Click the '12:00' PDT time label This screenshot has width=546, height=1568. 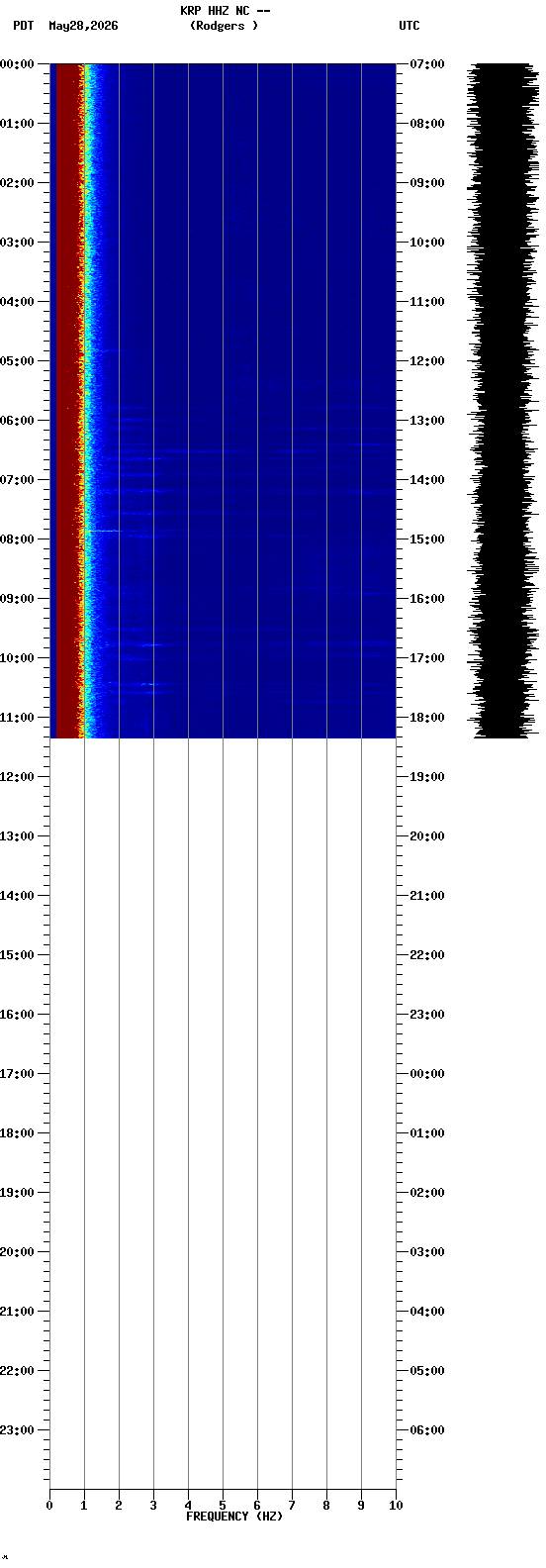click(17, 777)
